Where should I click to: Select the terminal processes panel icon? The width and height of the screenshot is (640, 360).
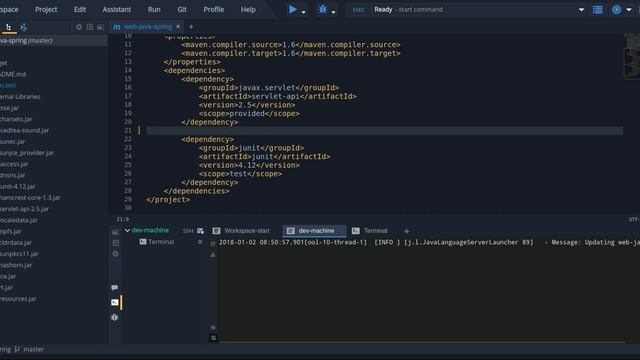pyautogui.click(x=115, y=302)
